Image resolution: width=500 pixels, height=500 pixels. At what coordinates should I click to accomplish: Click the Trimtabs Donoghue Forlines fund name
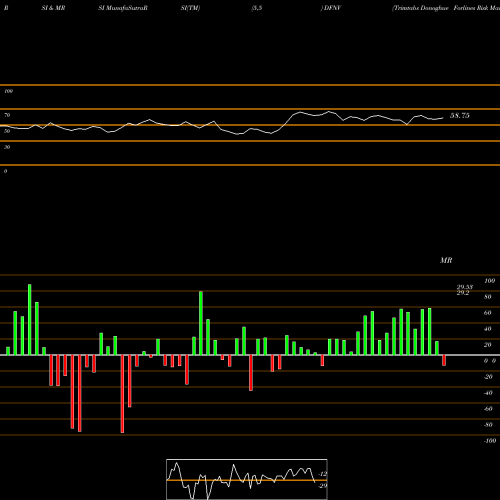(446, 8)
